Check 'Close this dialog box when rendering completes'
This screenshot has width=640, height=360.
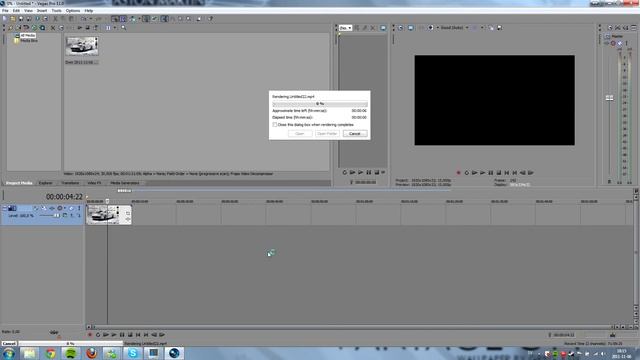pos(275,124)
